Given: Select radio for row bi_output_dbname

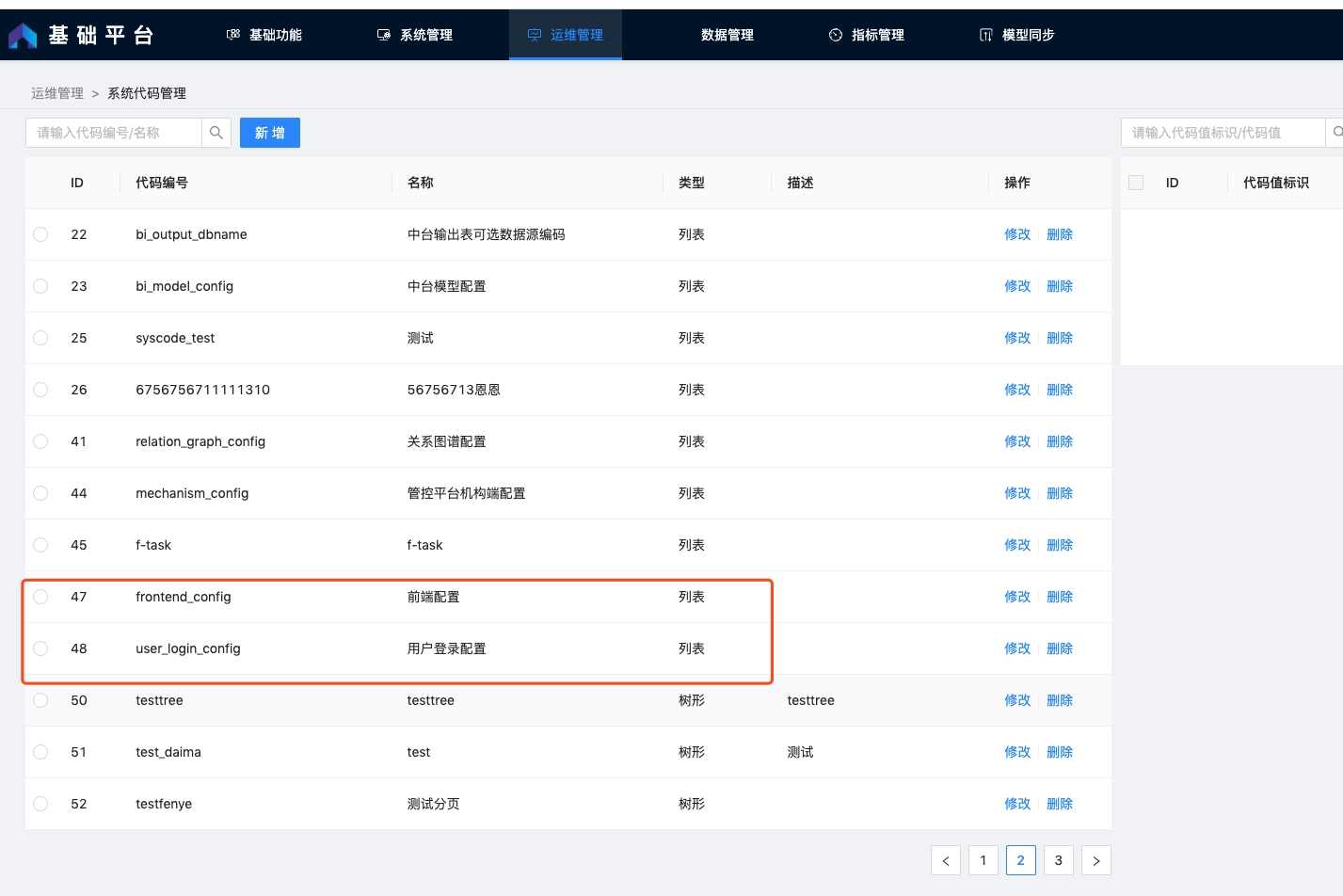Looking at the screenshot, I should pos(40,234).
